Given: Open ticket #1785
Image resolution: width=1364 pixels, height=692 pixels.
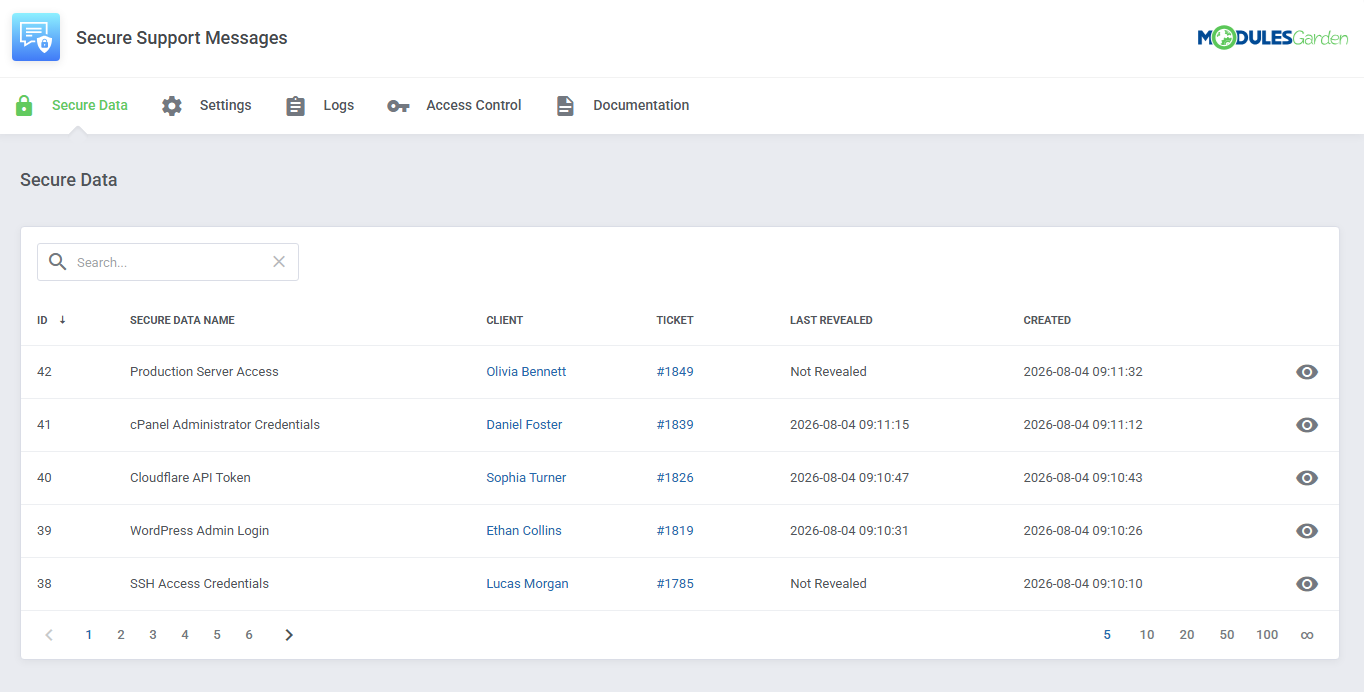Looking at the screenshot, I should pyautogui.click(x=675, y=584).
